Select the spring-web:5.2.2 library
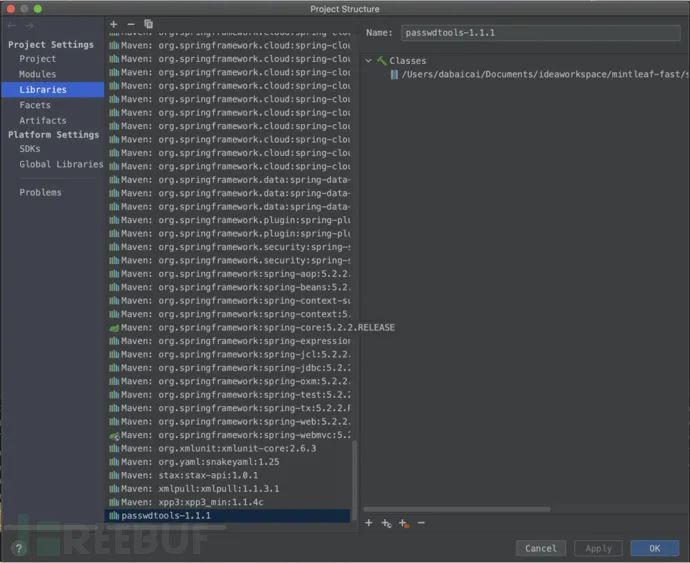Image resolution: width=690 pixels, height=563 pixels. pos(229,422)
